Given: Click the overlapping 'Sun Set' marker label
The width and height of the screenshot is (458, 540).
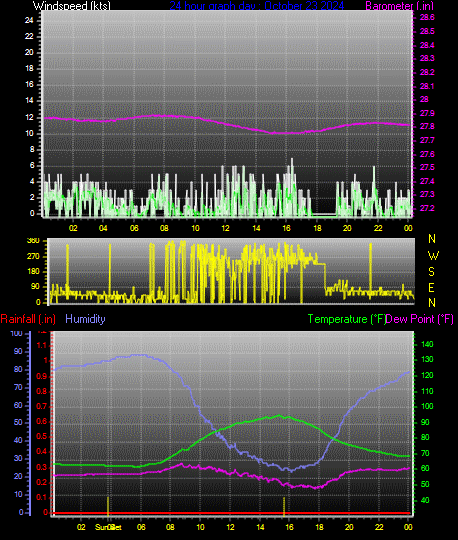Looking at the screenshot, I should tap(108, 527).
